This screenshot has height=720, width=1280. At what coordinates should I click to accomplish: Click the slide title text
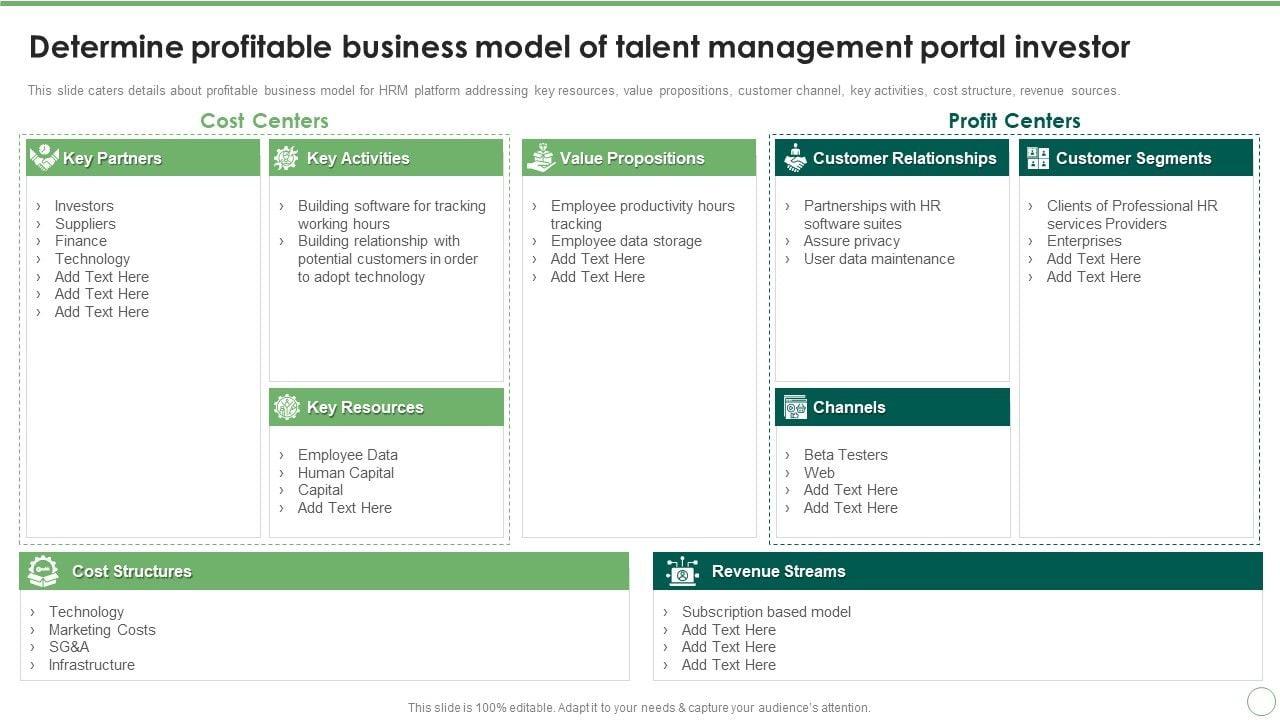[580, 47]
